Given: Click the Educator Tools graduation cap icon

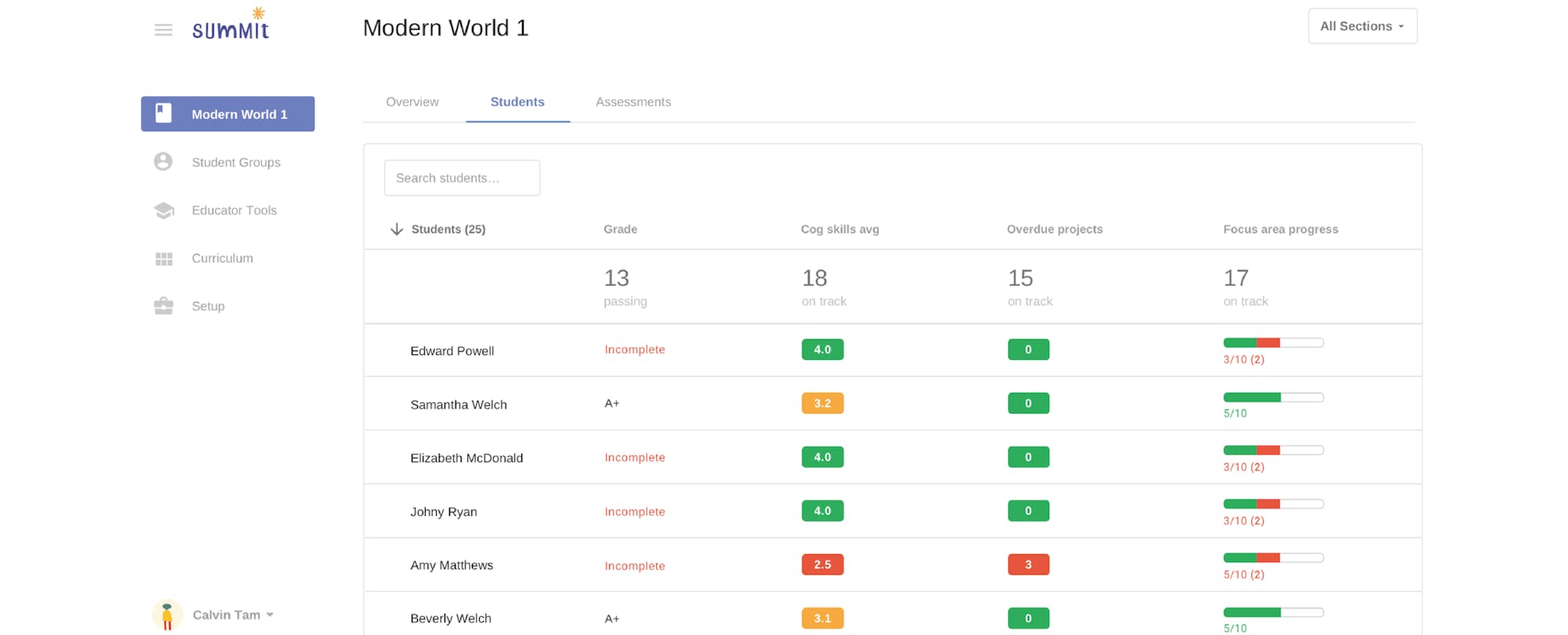Looking at the screenshot, I should 163,210.
